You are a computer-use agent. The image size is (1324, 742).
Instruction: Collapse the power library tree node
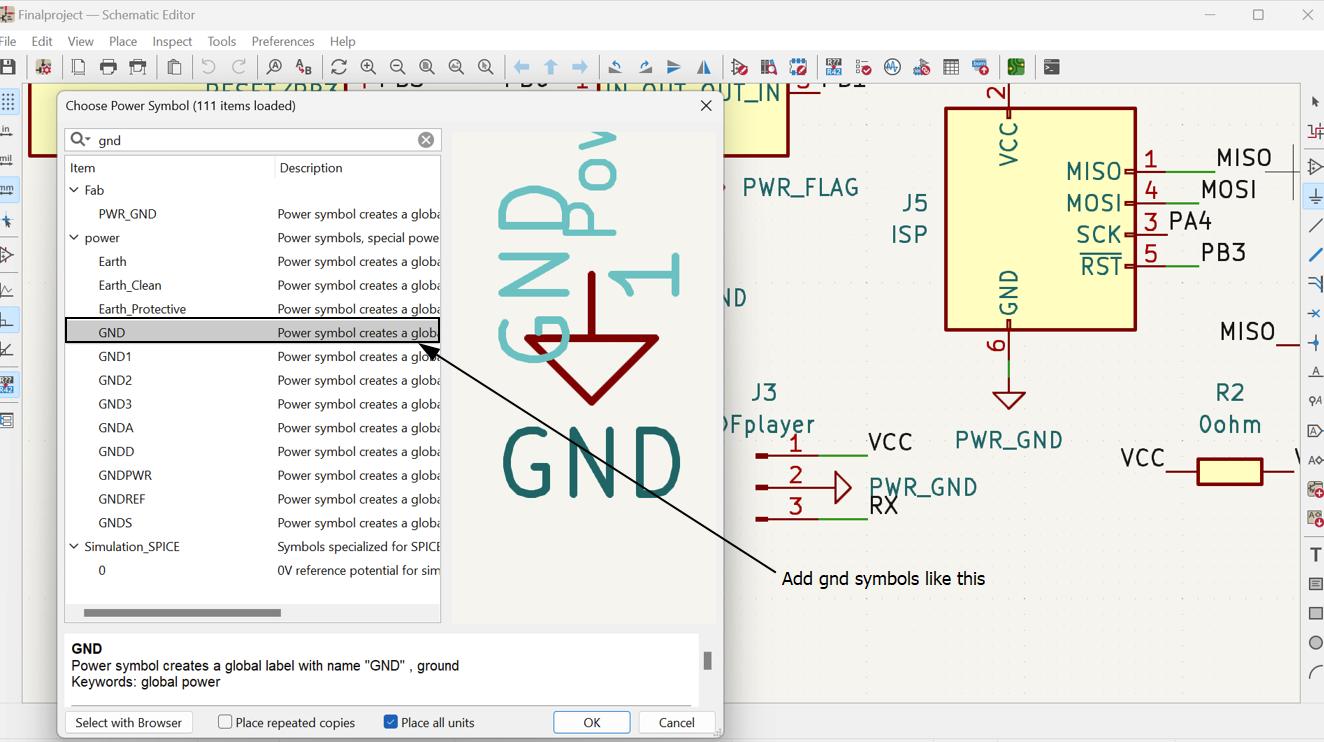point(74,238)
